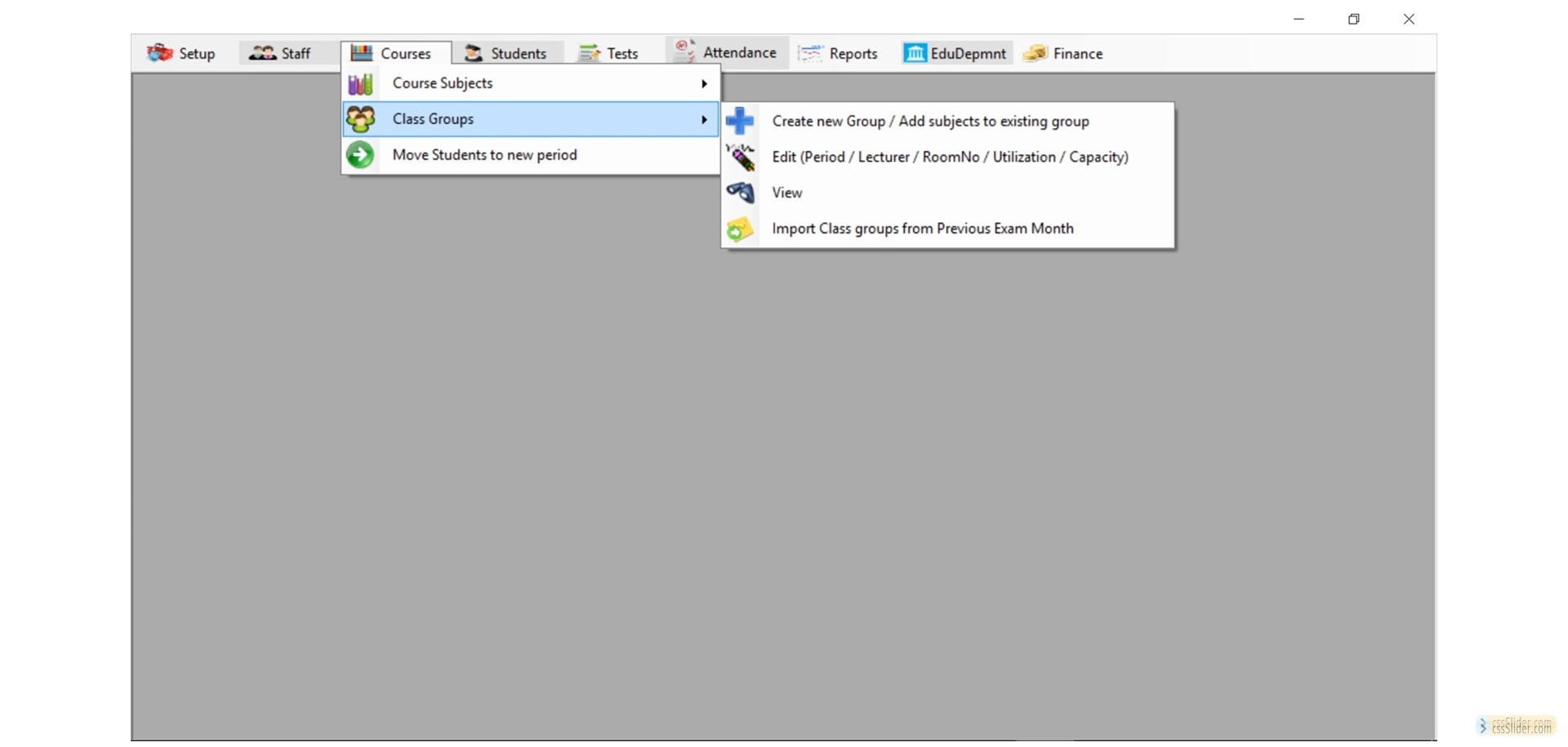This screenshot has width=1568, height=747.
Task: Select Import Class groups from Previous Exam Month
Action: click(922, 229)
